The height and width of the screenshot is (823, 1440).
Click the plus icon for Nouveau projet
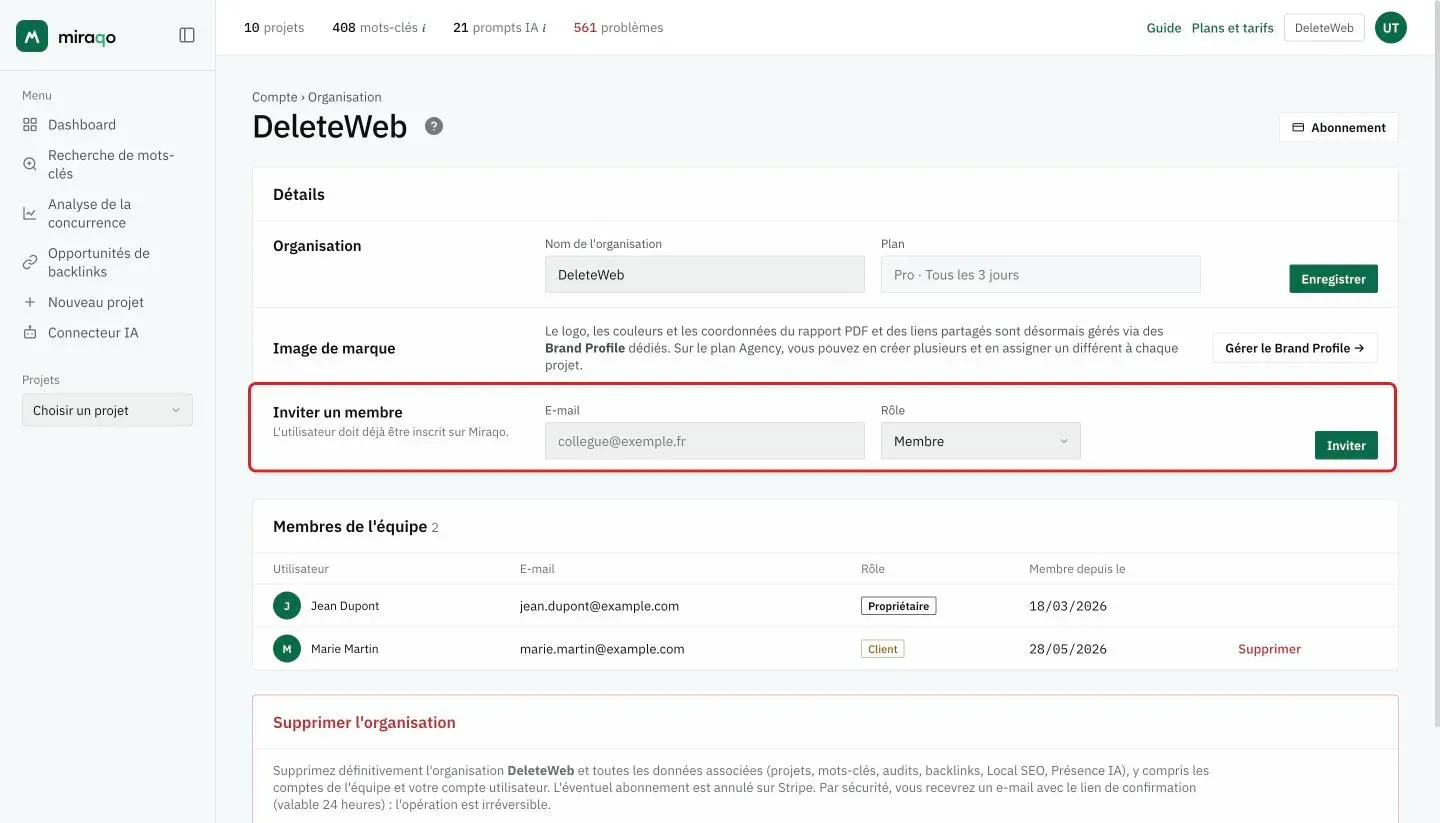[x=30, y=302]
